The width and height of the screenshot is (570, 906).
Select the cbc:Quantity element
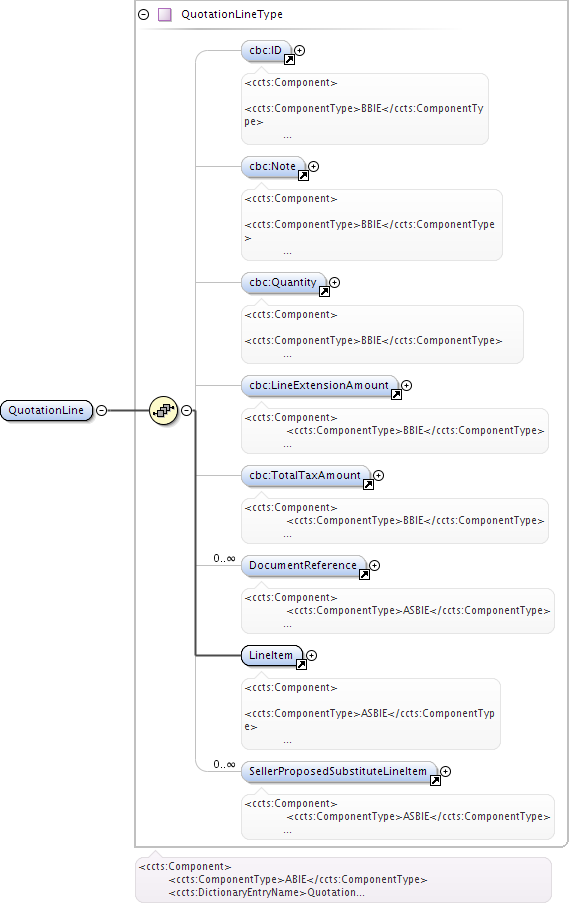point(283,283)
